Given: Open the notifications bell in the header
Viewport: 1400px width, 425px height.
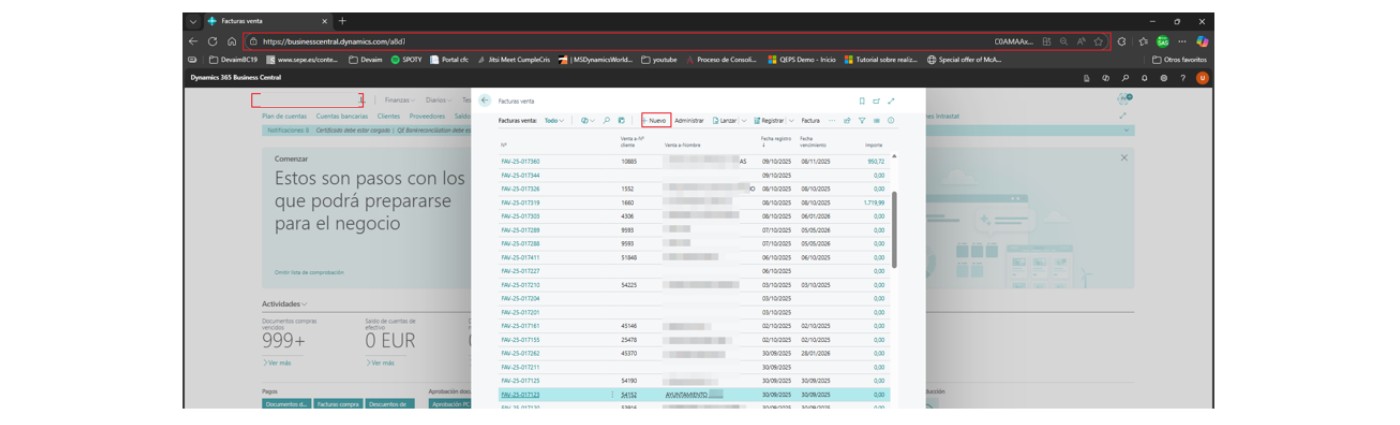Looking at the screenshot, I should point(1144,78).
